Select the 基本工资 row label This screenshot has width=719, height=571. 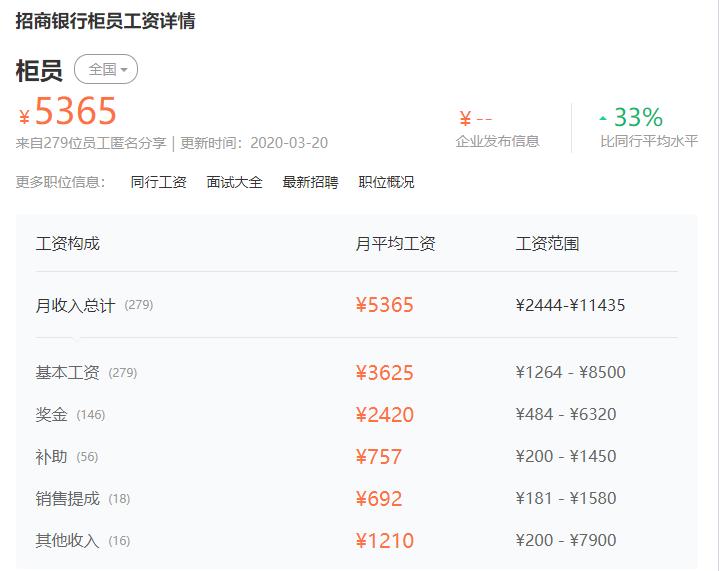pos(67,372)
